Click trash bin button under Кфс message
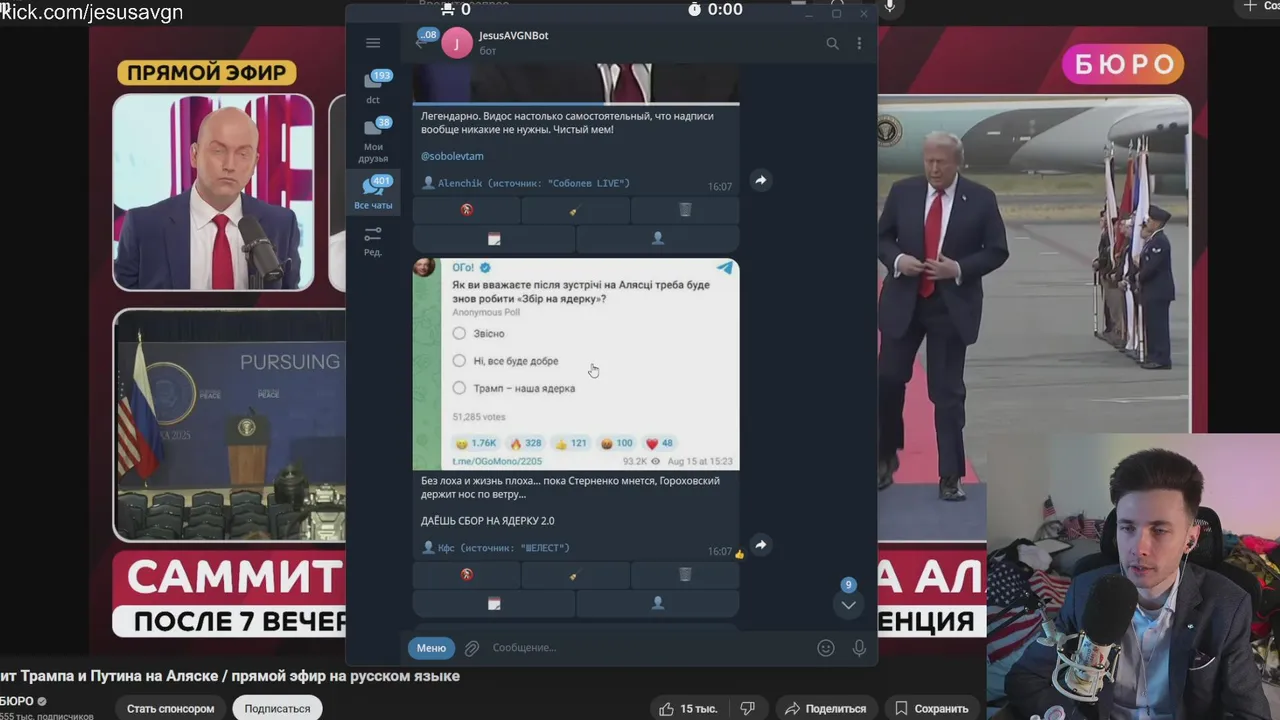 (x=685, y=575)
